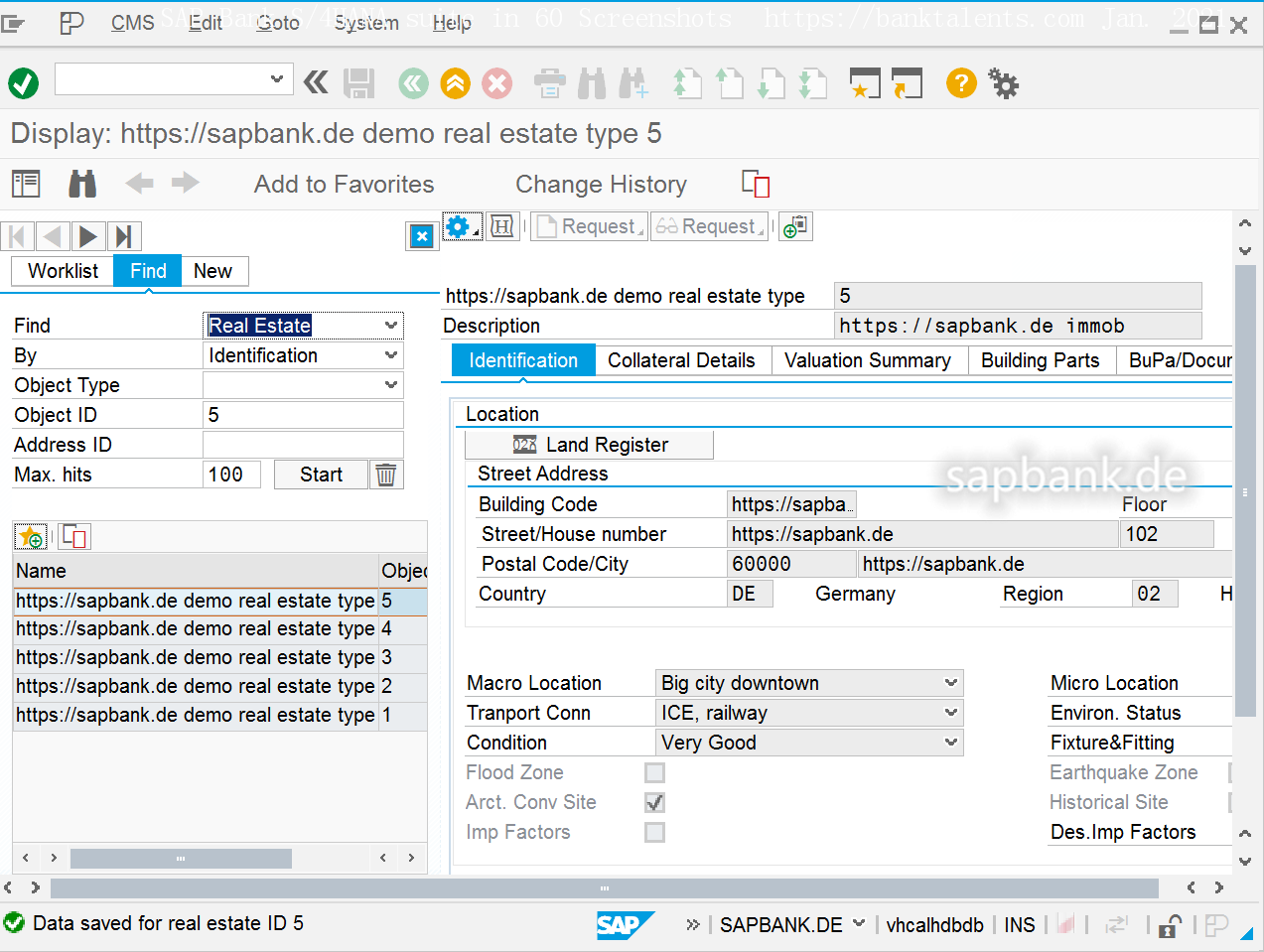Image resolution: width=1264 pixels, height=952 pixels.
Task: Click the Print icon in toolbar
Action: (549, 83)
